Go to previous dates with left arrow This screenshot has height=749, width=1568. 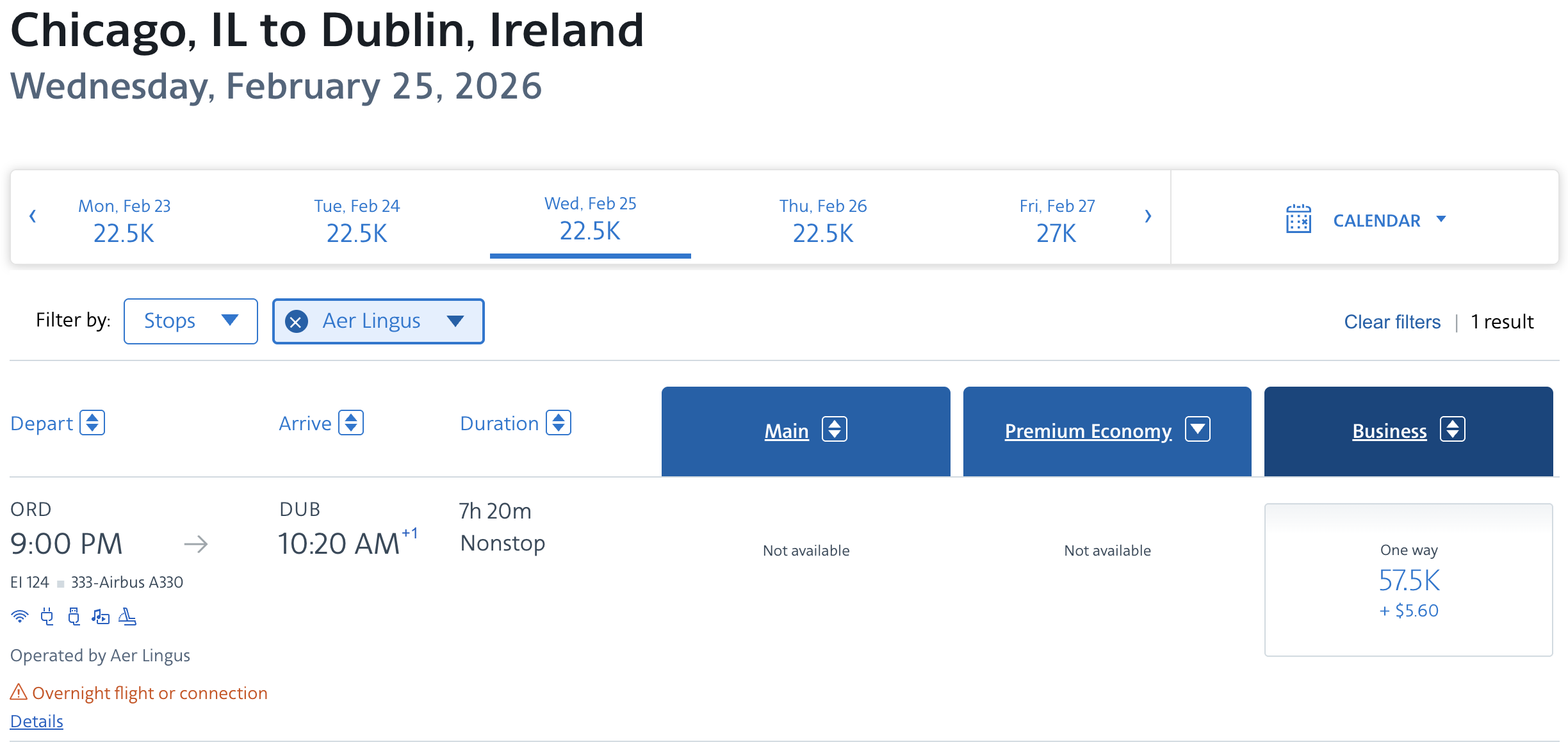pyautogui.click(x=33, y=216)
